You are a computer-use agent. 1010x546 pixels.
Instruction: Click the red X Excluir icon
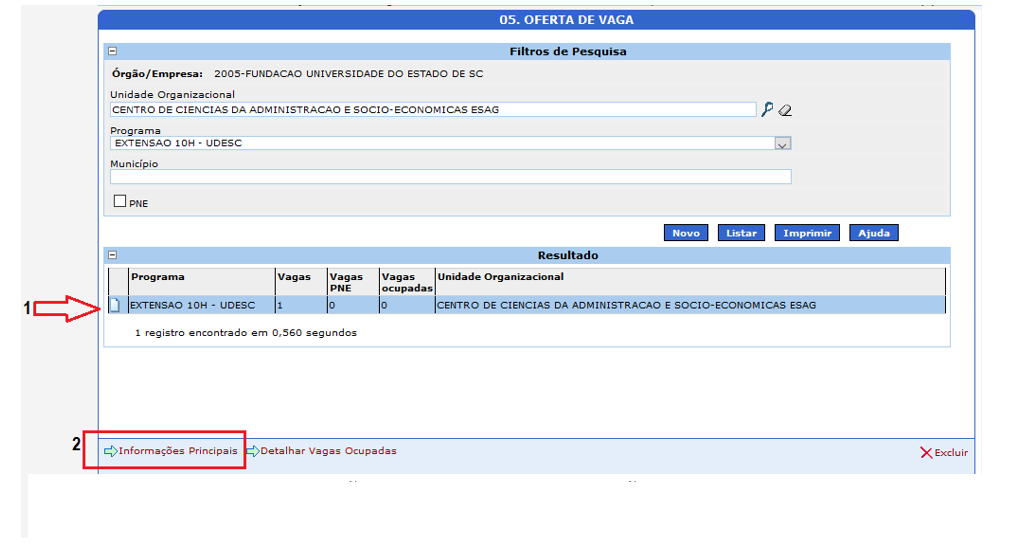coord(926,453)
